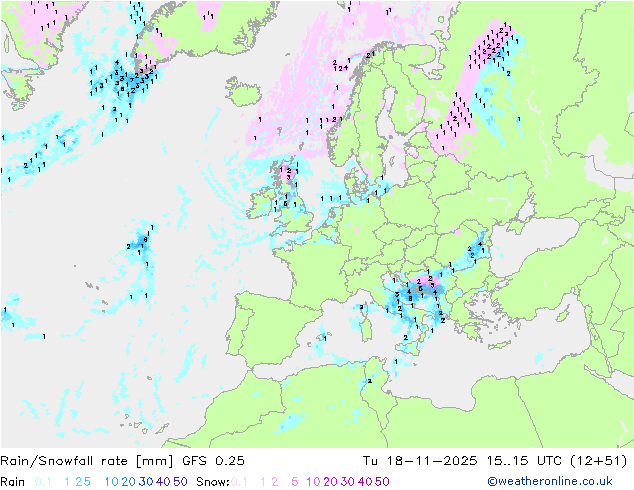Select the Snow 50 legend color value
The height and width of the screenshot is (490, 634).
[382, 482]
